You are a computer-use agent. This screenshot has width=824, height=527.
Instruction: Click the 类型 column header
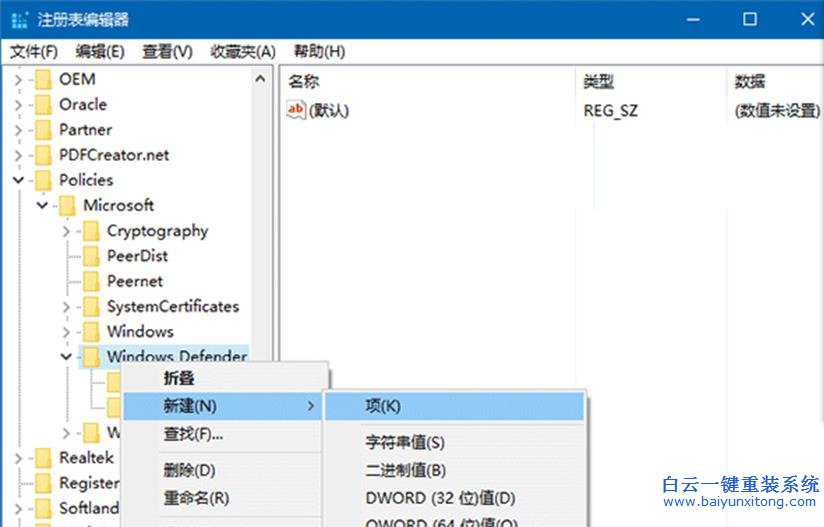[x=651, y=81]
